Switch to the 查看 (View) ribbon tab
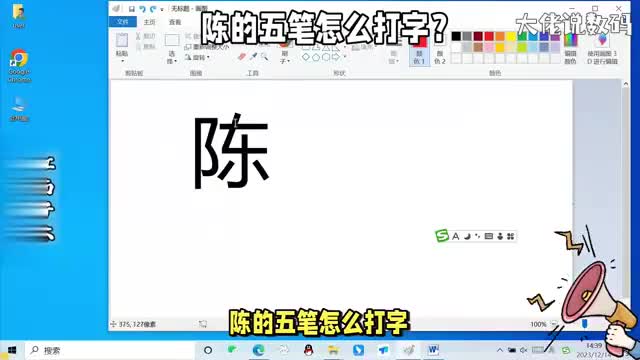 click(x=175, y=22)
